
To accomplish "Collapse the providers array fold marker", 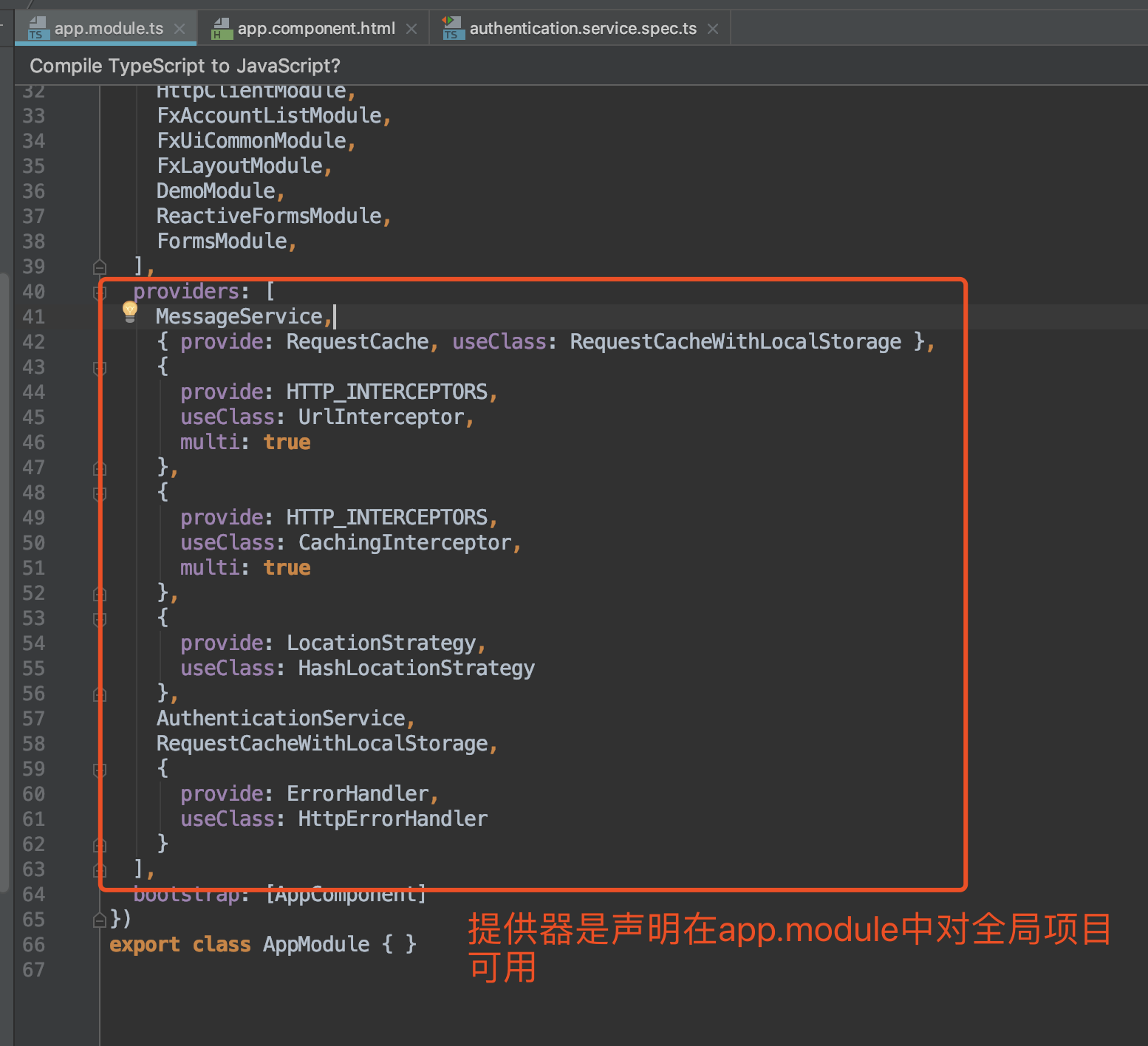I will (100, 293).
